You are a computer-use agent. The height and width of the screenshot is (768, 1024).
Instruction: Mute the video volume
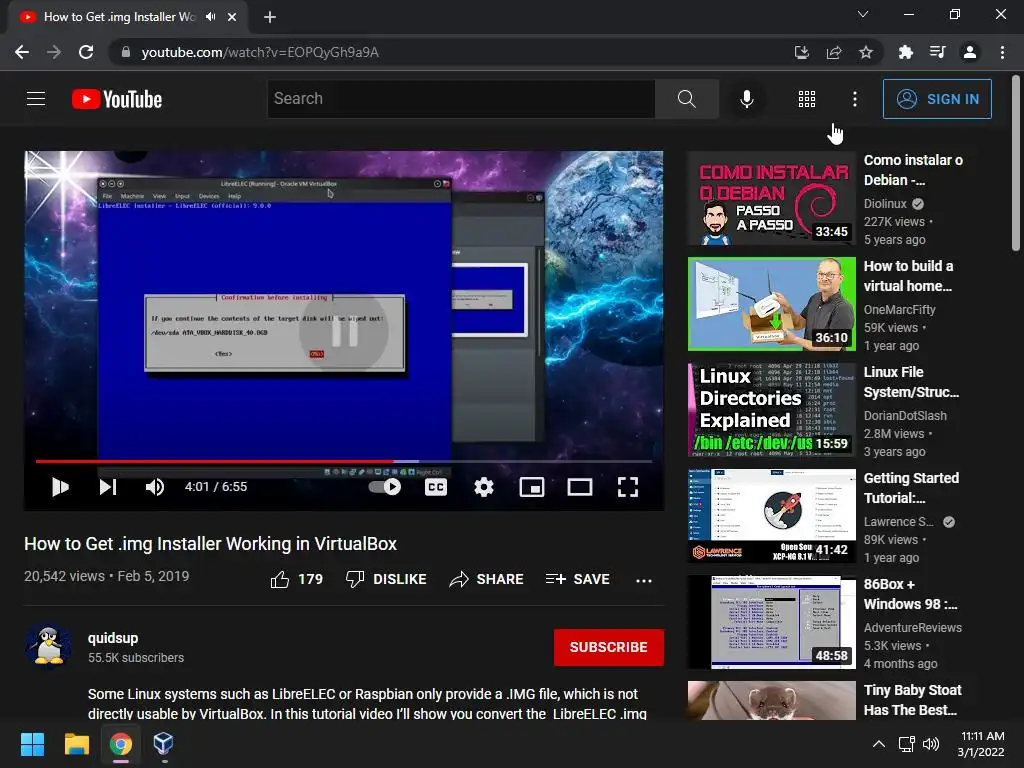[x=155, y=487]
